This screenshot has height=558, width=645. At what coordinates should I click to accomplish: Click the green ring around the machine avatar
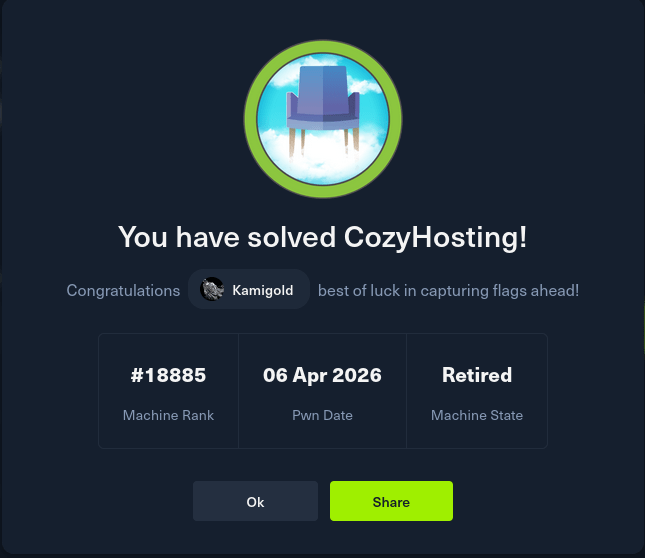click(323, 47)
